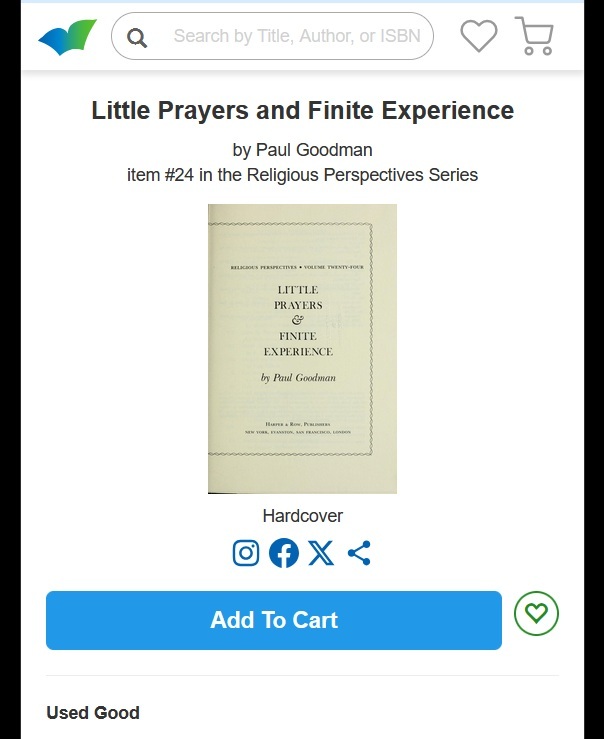Open the wishlist heart in the header

point(479,36)
